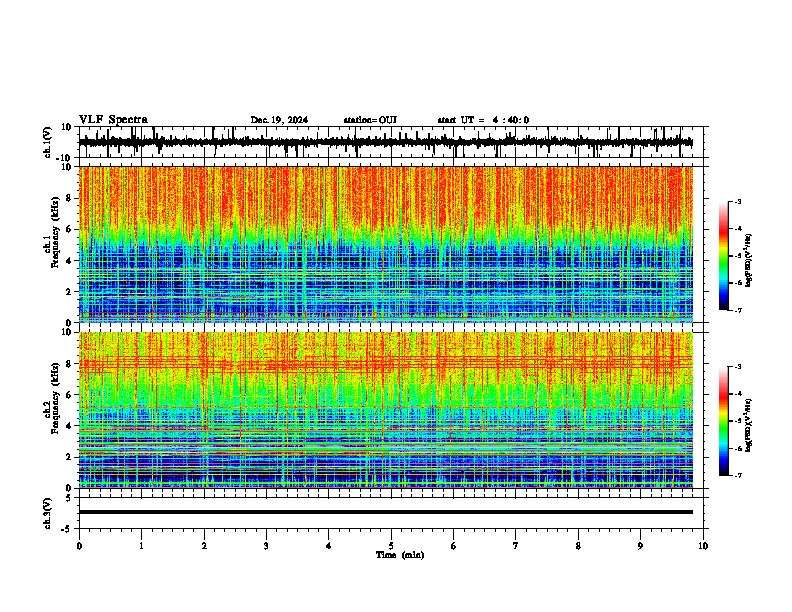Click the "station=OUJ" label
The width and height of the screenshot is (792, 612).
click(370, 120)
